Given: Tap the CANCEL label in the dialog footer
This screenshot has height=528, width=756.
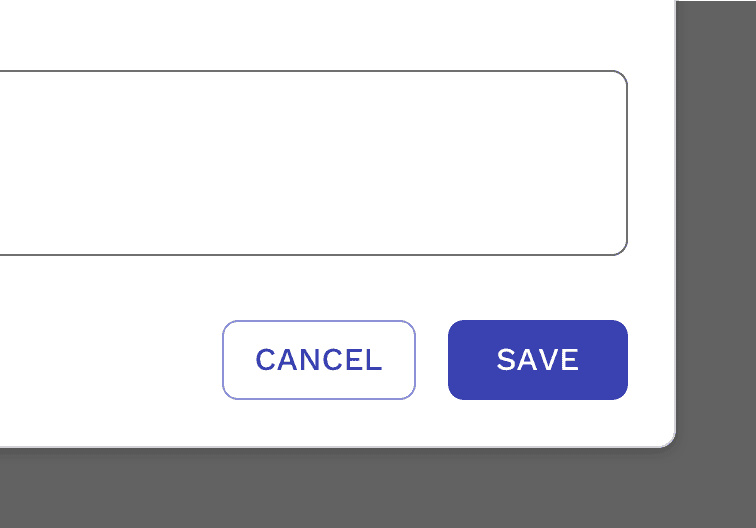Looking at the screenshot, I should click(318, 360).
